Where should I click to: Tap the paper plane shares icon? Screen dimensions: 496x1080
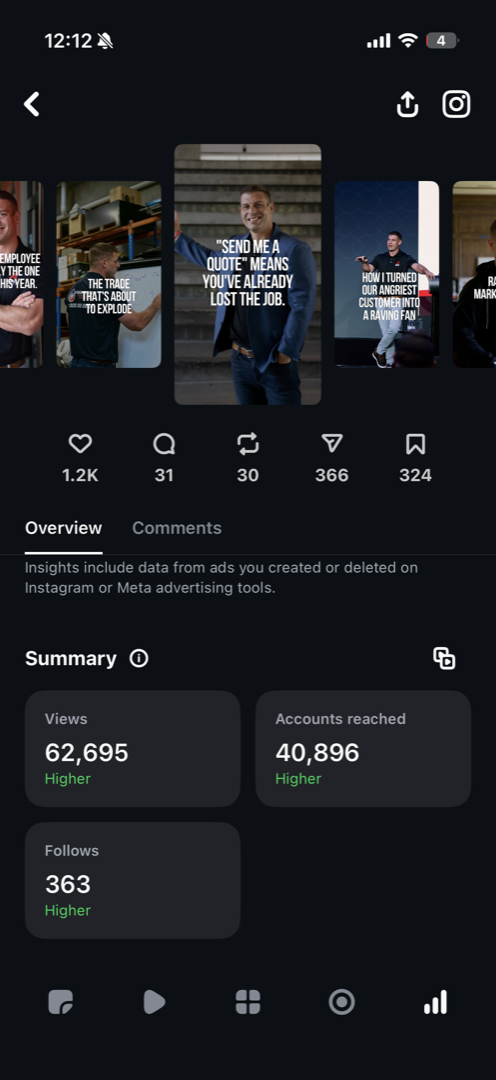click(x=332, y=444)
